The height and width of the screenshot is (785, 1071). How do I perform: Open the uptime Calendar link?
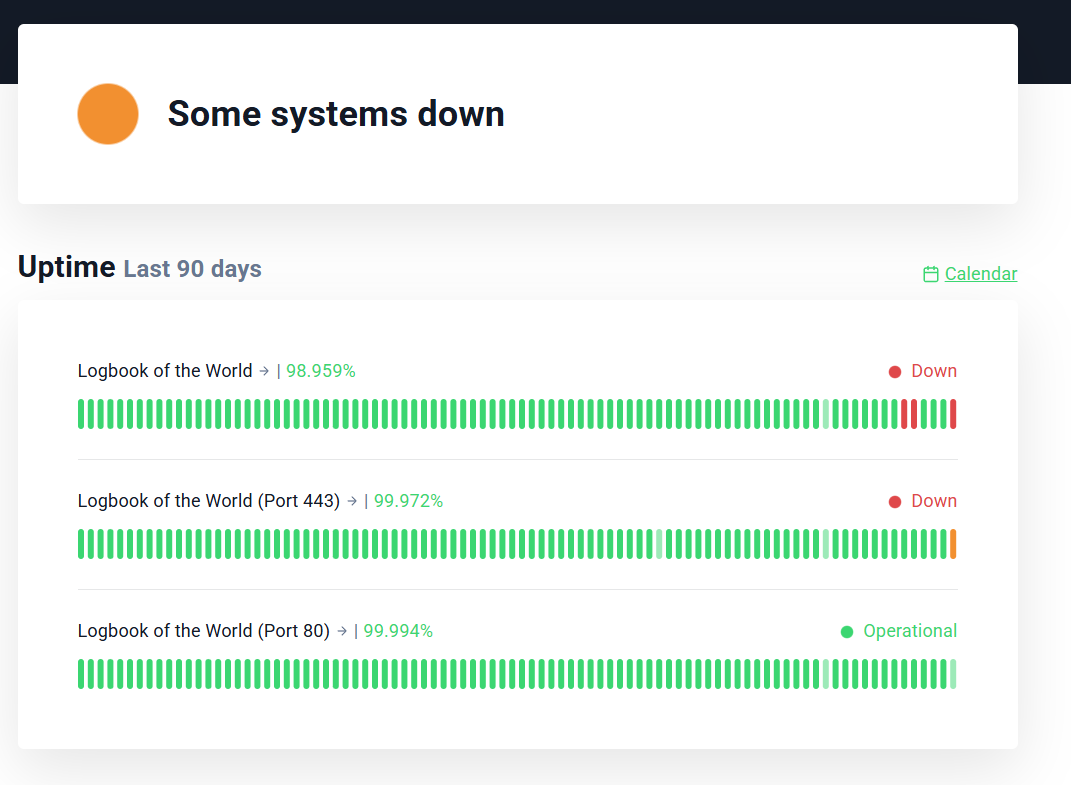coord(980,274)
